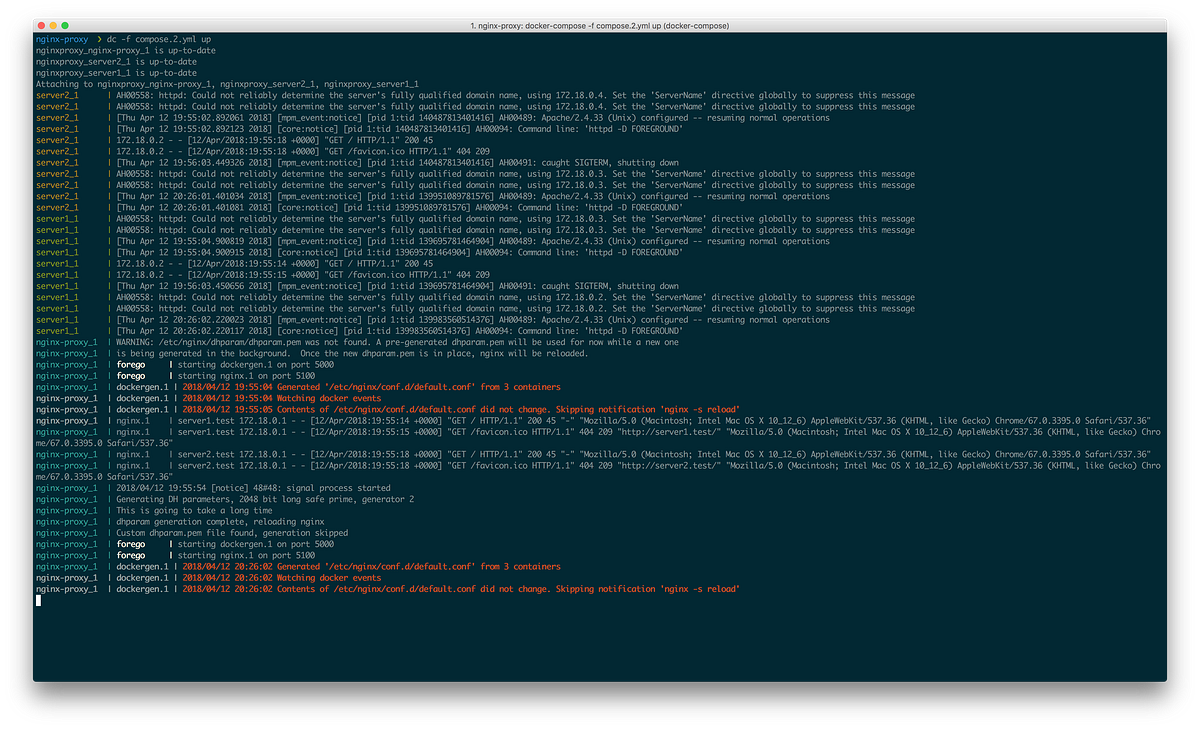Click the 'server2.test' GET / HTTP/1.1 log line
This screenshot has height=729, width=1200.
coord(593,454)
